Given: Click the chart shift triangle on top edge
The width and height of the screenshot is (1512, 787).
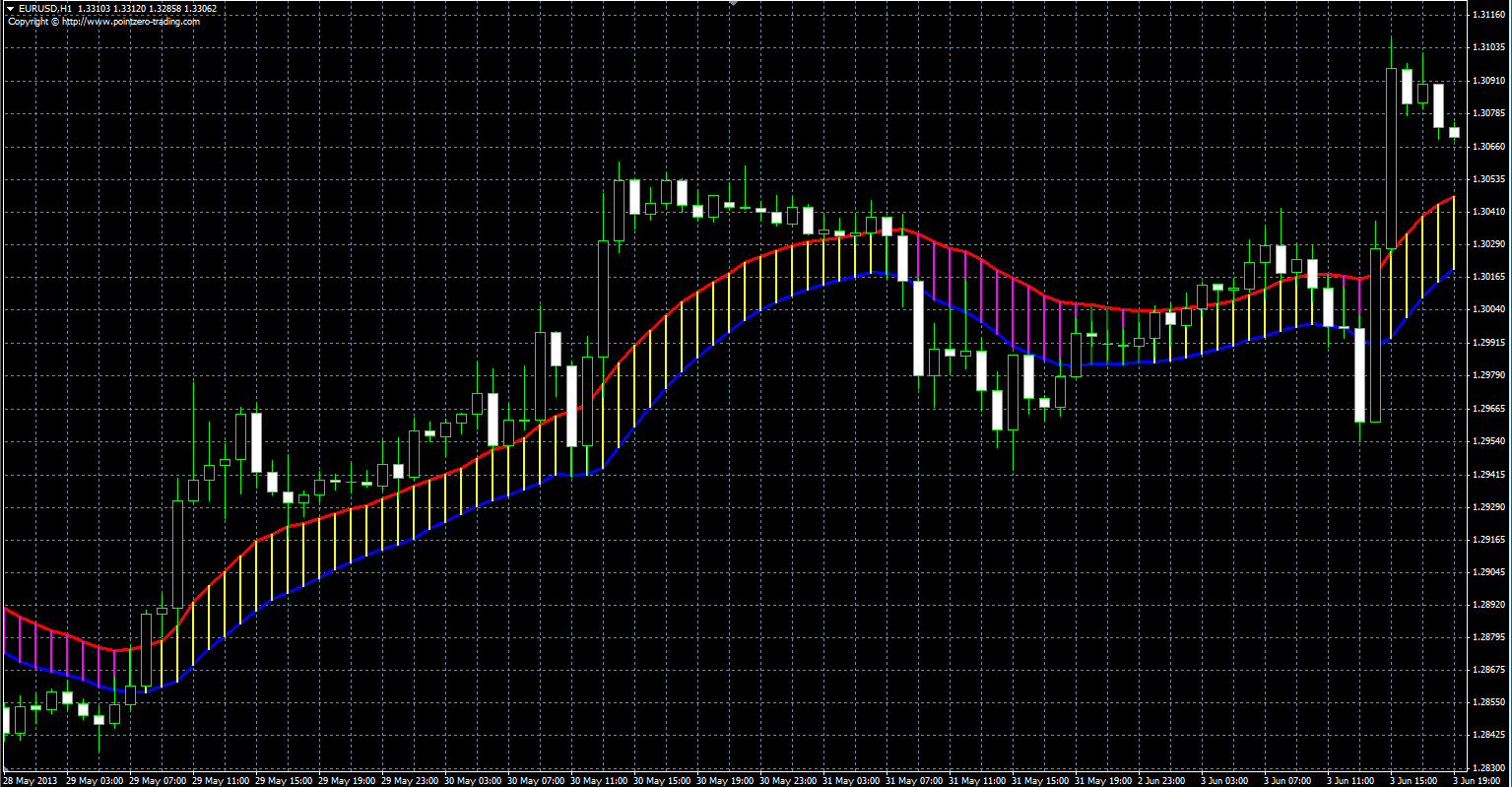Looking at the screenshot, I should (732, 4).
